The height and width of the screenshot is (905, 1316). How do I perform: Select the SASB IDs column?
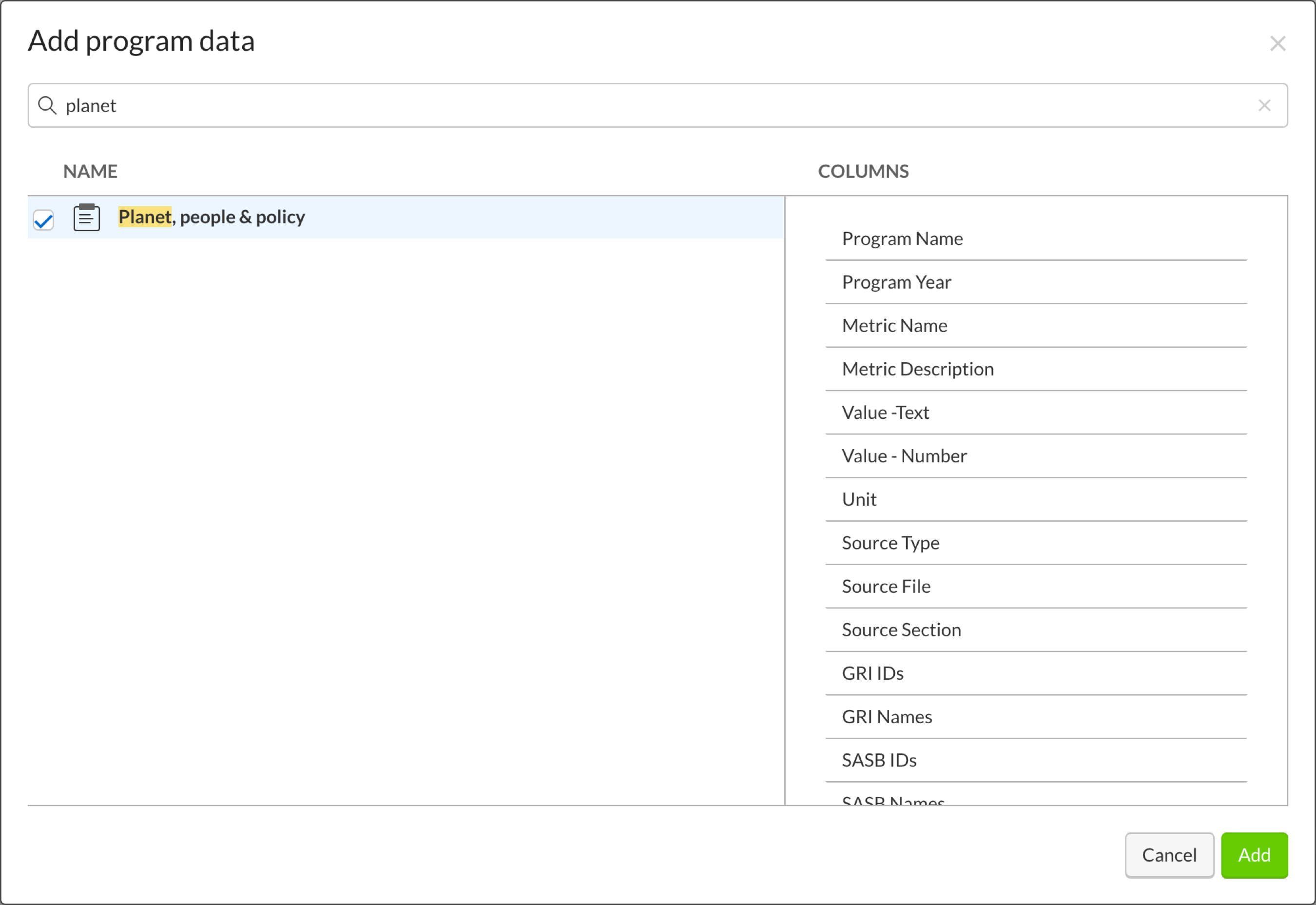[x=1036, y=760]
